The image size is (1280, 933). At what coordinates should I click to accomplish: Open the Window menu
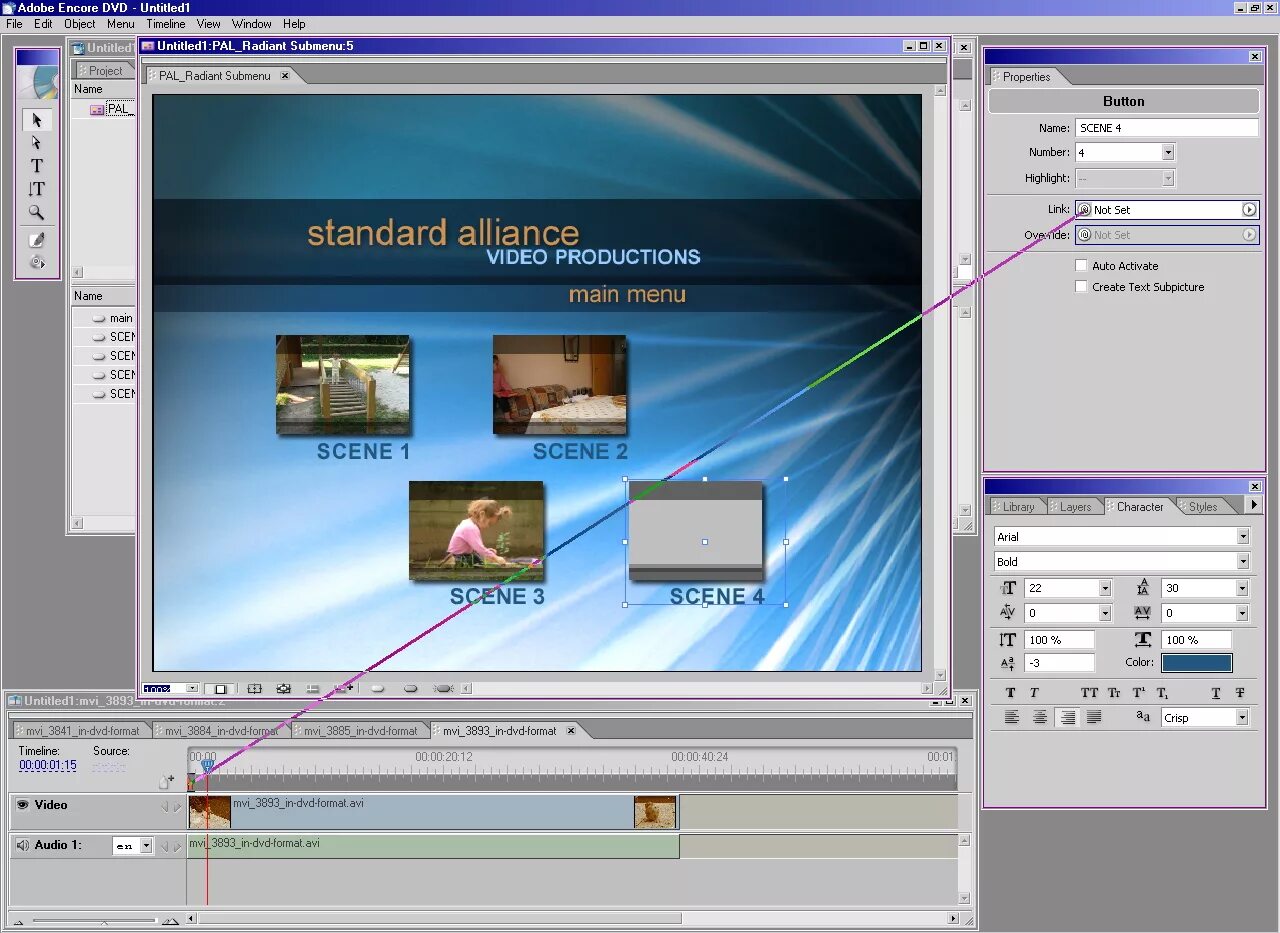pyautogui.click(x=251, y=24)
